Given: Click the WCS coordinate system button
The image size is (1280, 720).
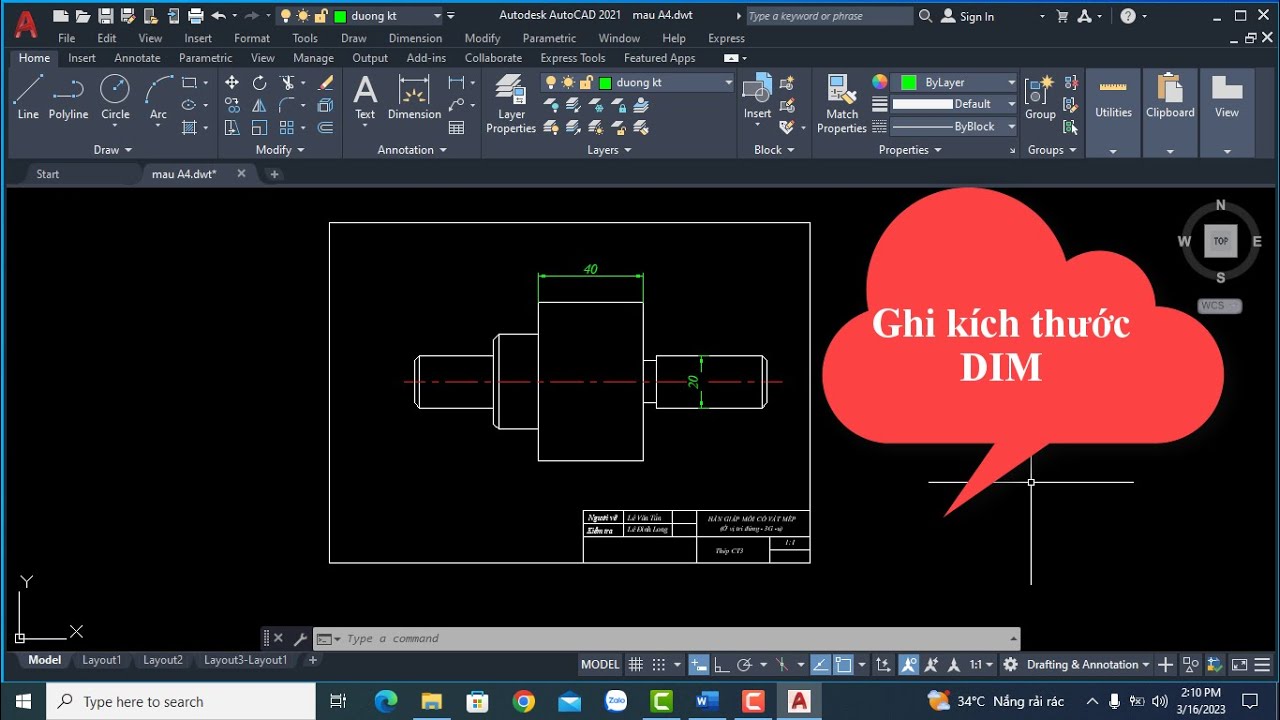Looking at the screenshot, I should pyautogui.click(x=1220, y=306).
